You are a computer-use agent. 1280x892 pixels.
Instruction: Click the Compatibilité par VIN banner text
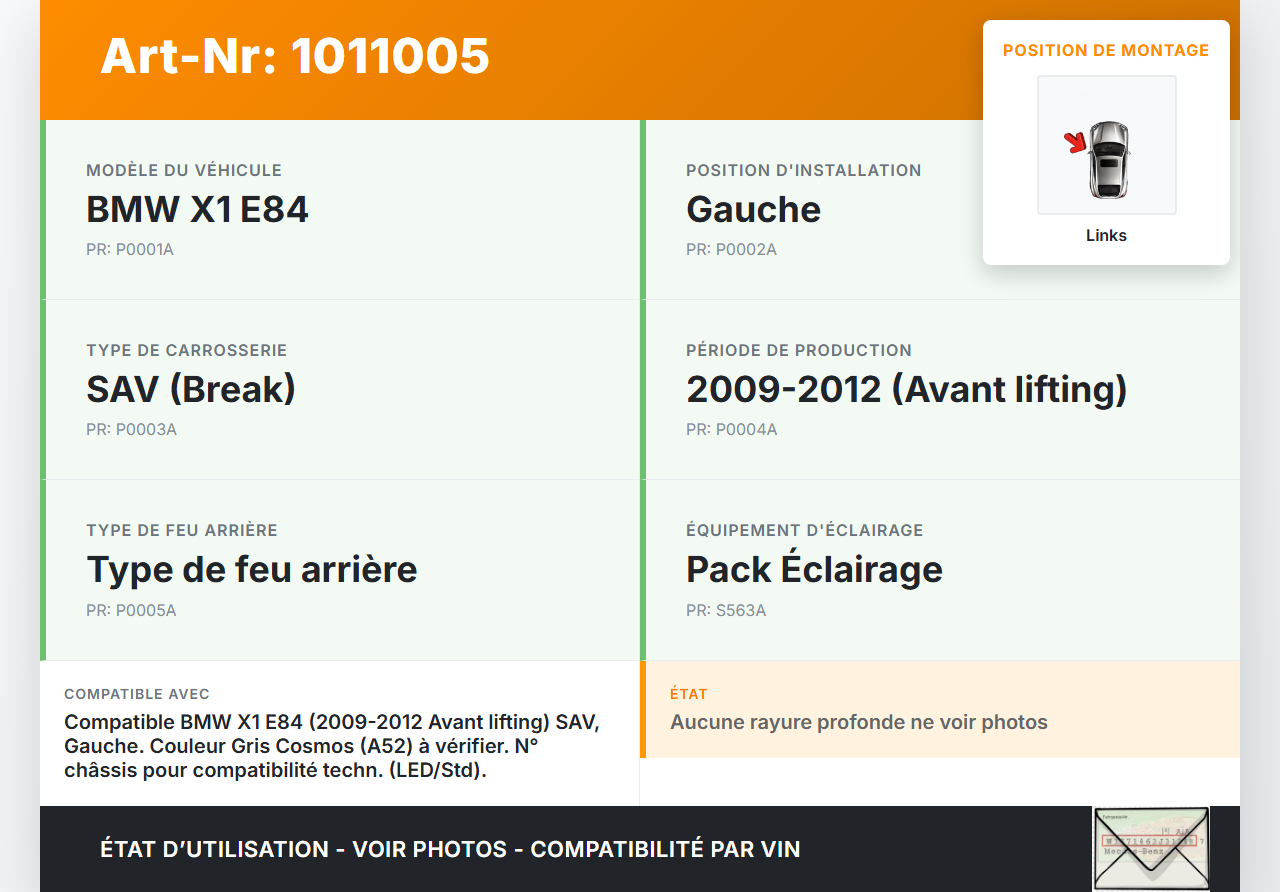tap(665, 849)
